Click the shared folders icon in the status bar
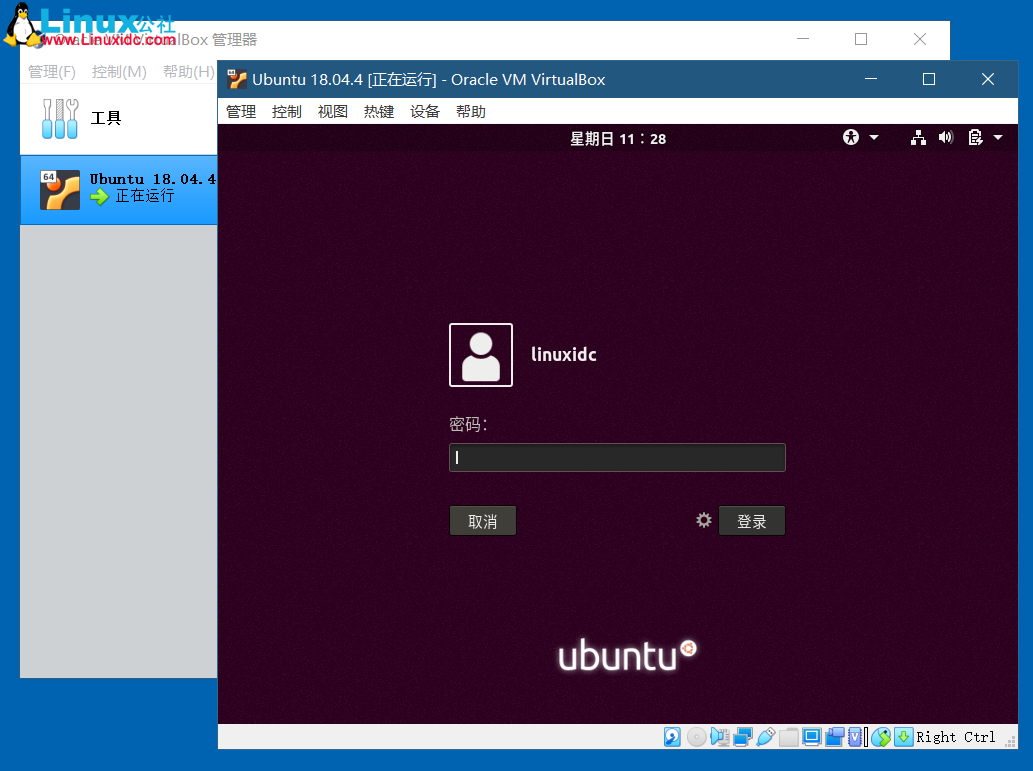1033x771 pixels. tap(788, 737)
